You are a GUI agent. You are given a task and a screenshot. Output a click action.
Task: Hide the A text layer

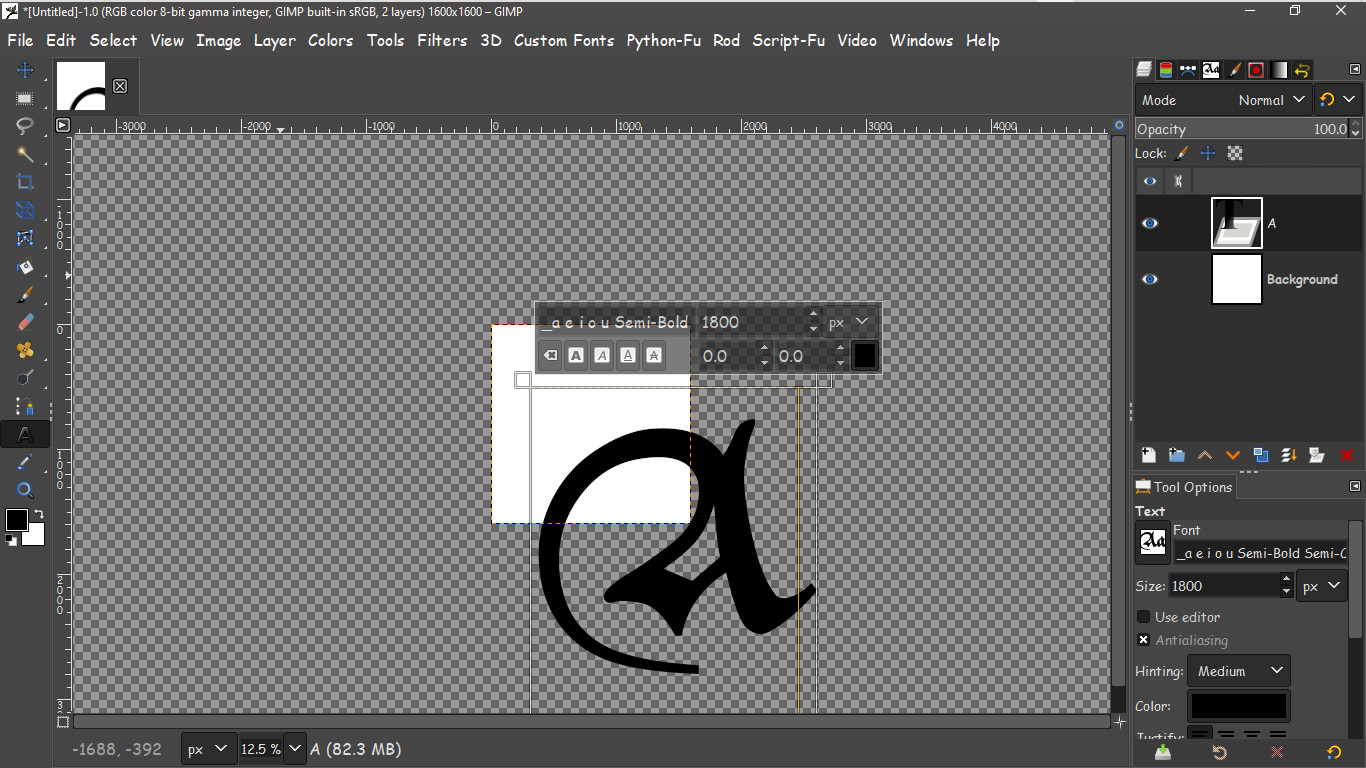pos(1150,223)
